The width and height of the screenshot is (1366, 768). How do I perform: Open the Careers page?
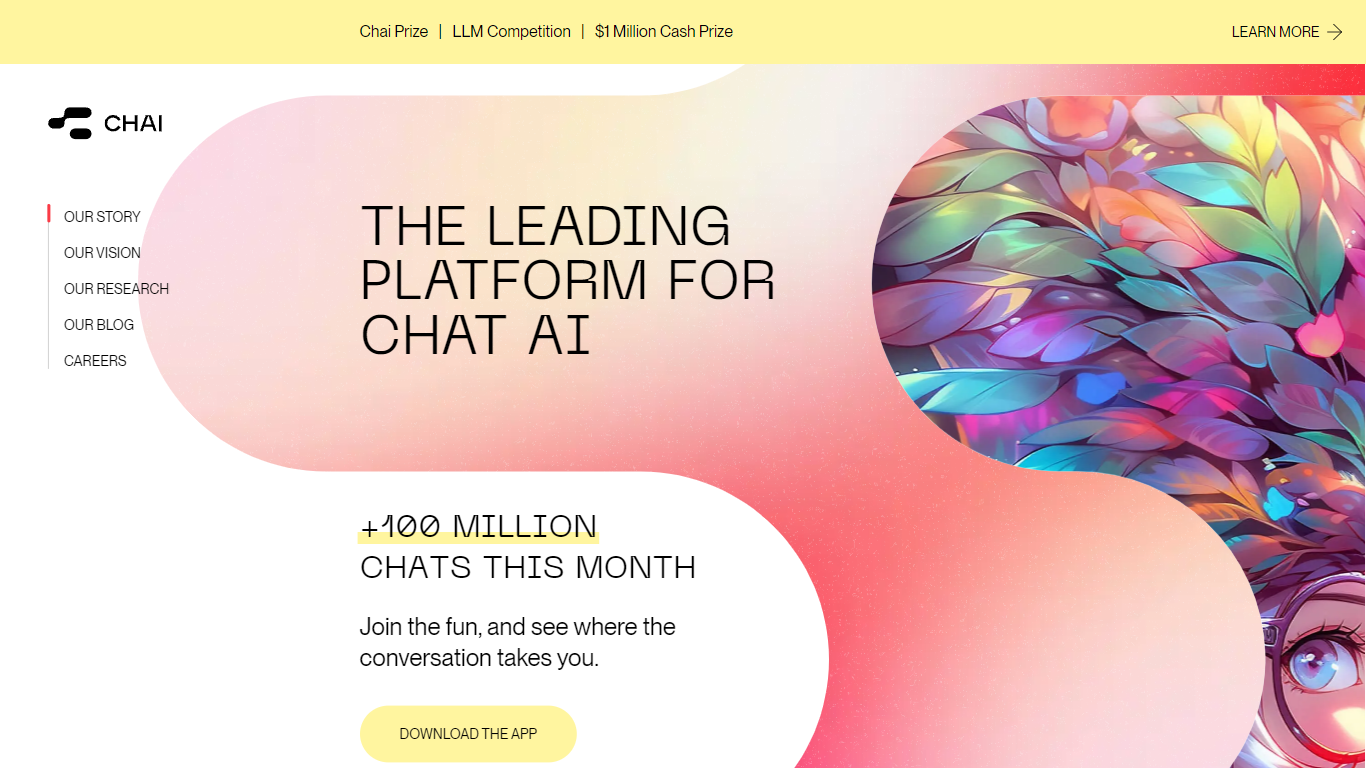[x=95, y=361]
